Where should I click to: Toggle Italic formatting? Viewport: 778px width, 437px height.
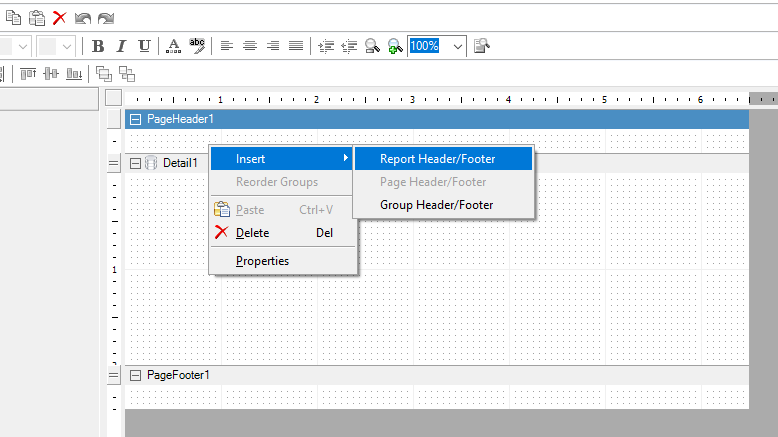pos(121,46)
